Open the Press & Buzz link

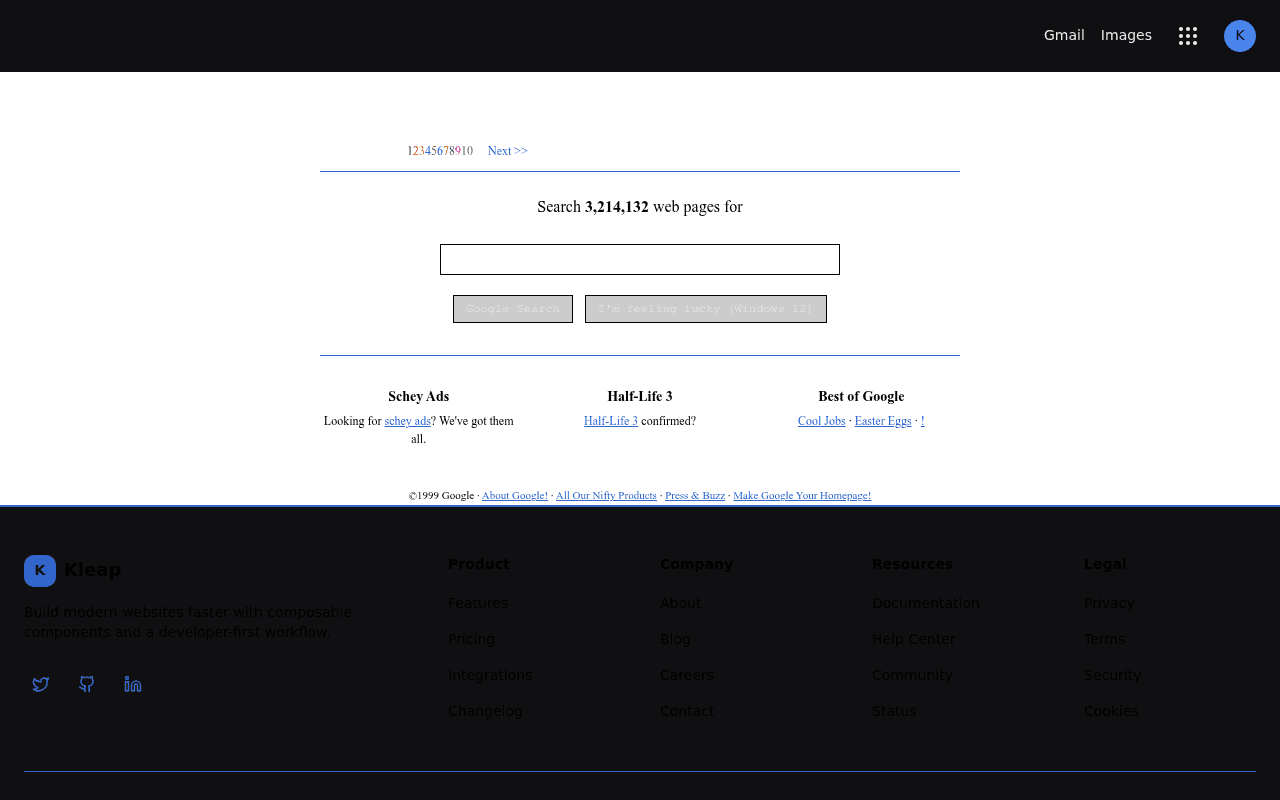coord(695,495)
